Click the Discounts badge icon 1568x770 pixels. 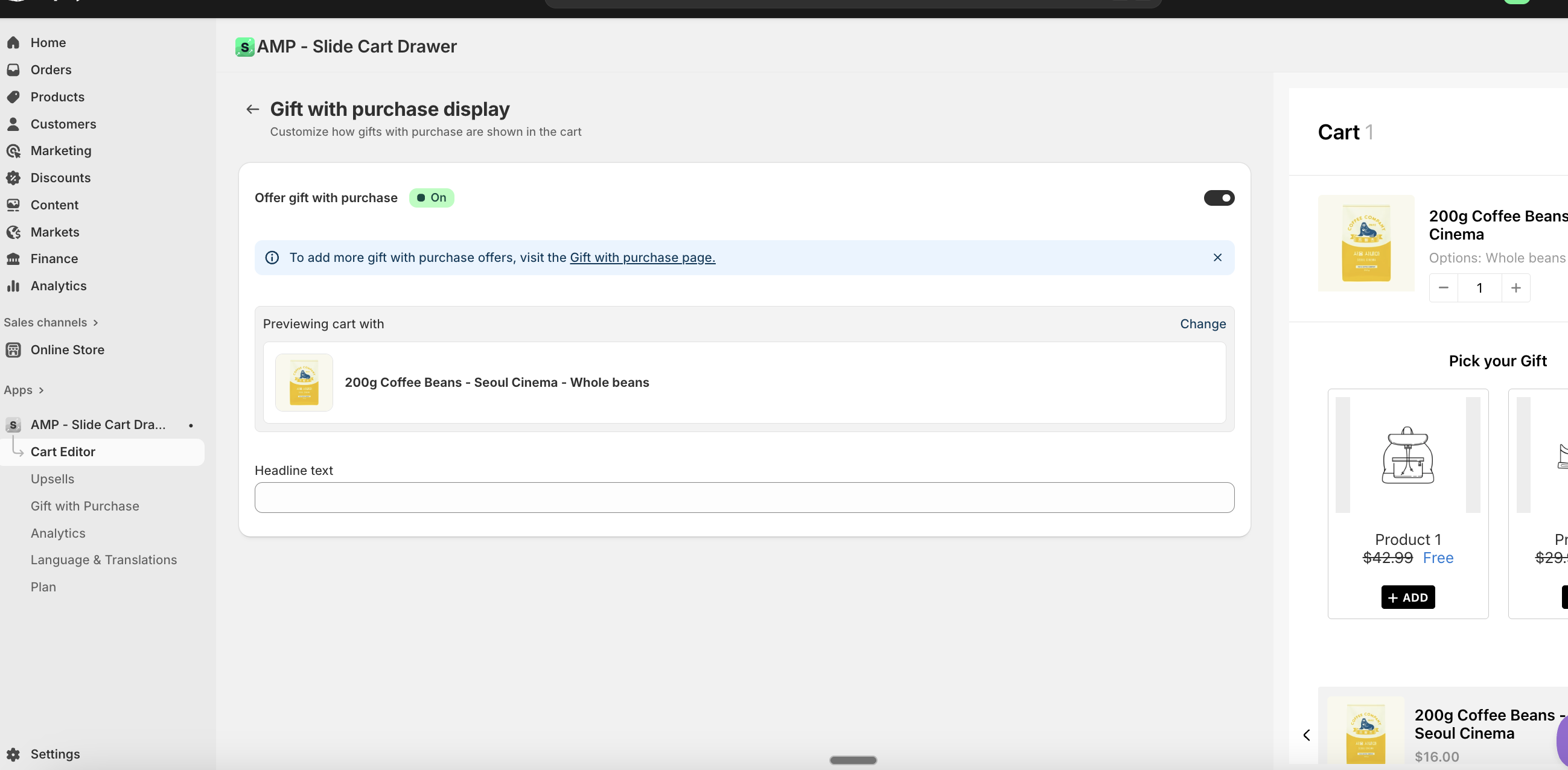(13, 178)
